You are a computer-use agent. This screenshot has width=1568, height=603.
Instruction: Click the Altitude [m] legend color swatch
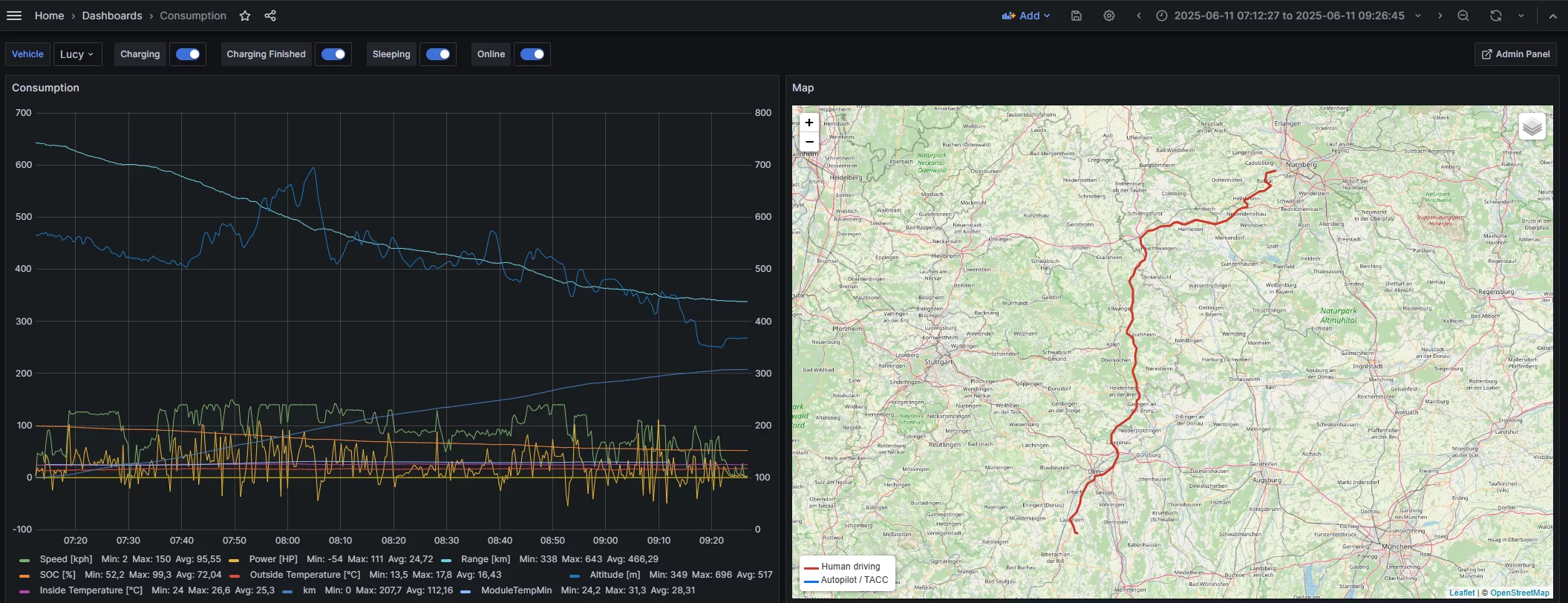click(x=575, y=576)
